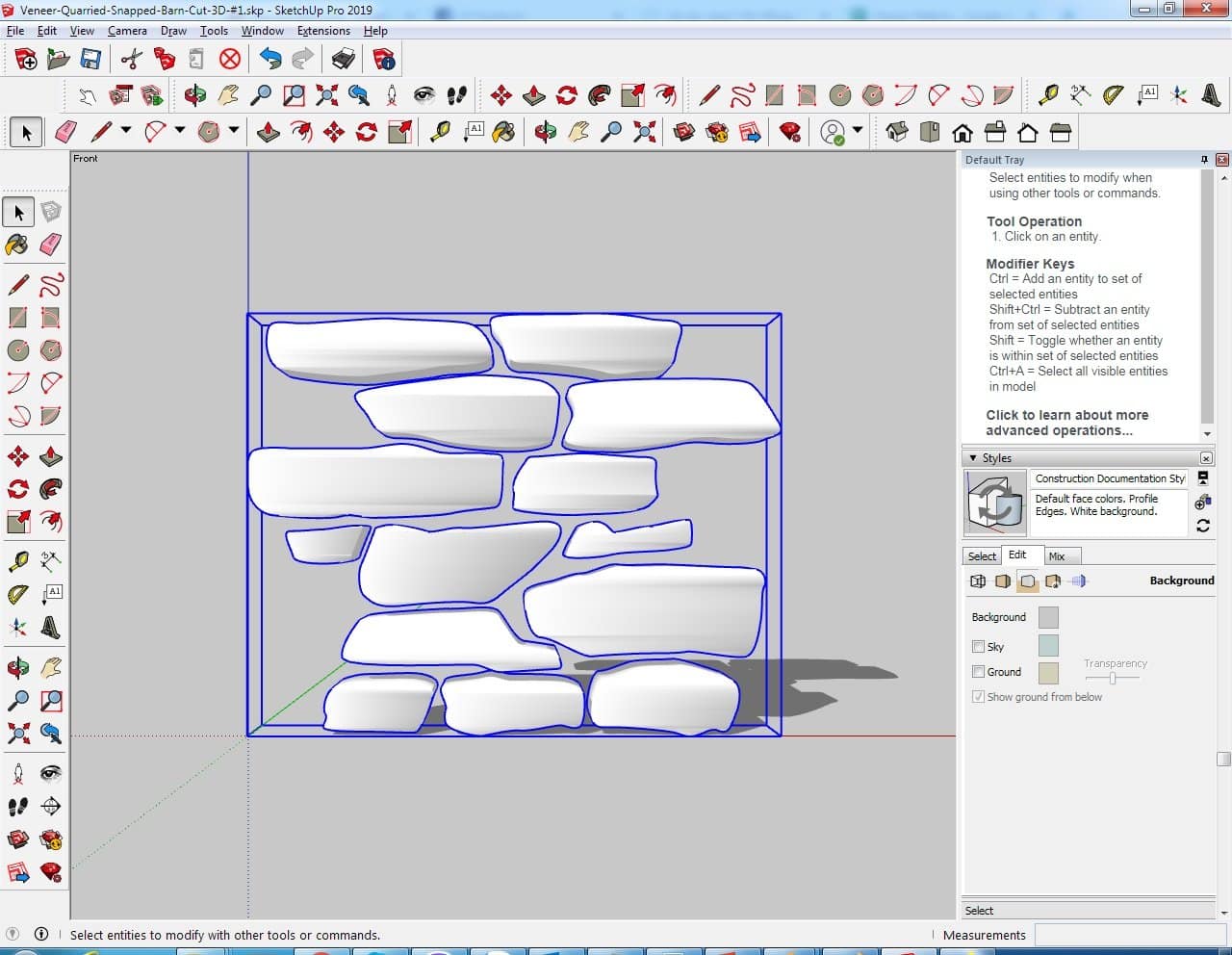Screen dimensions: 1232x955
Task: Switch to Iso house view icon
Action: click(x=897, y=132)
